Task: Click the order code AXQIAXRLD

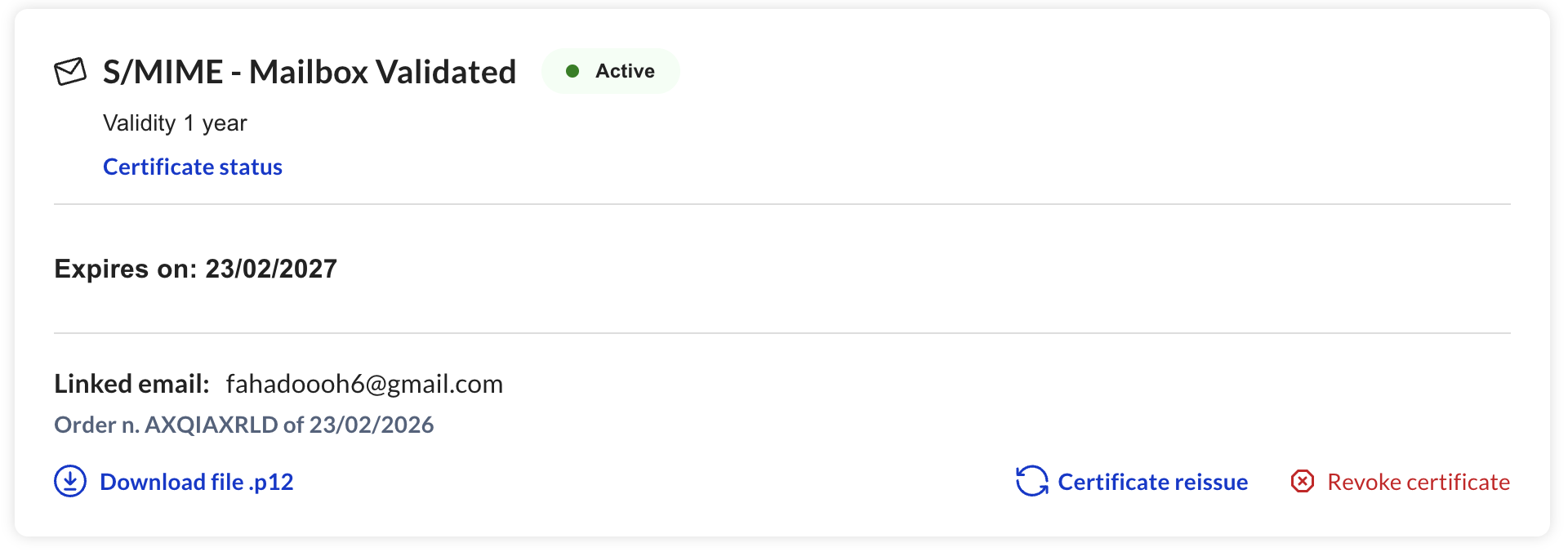Action: coord(211,425)
